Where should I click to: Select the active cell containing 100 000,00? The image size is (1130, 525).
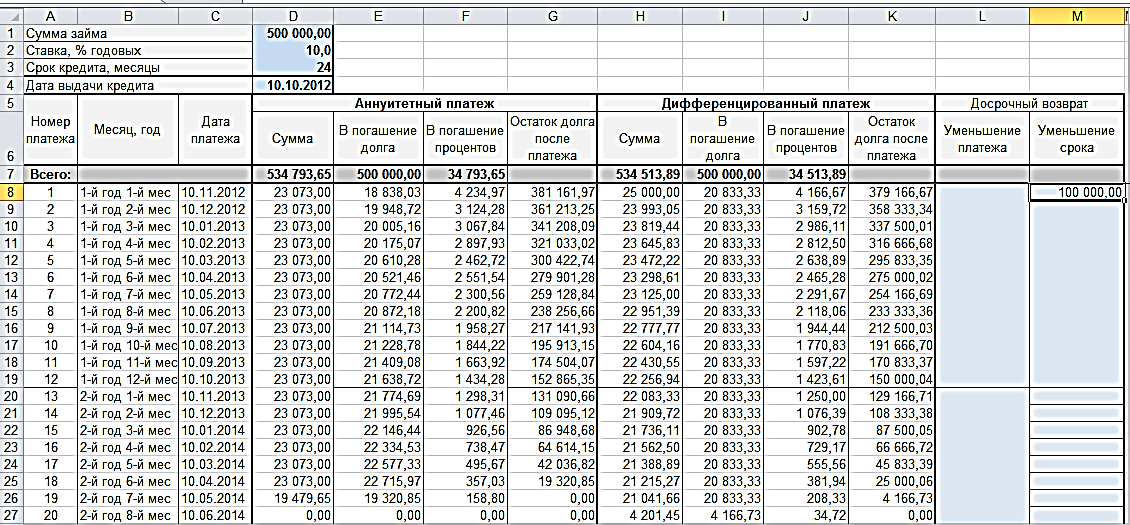[1078, 193]
